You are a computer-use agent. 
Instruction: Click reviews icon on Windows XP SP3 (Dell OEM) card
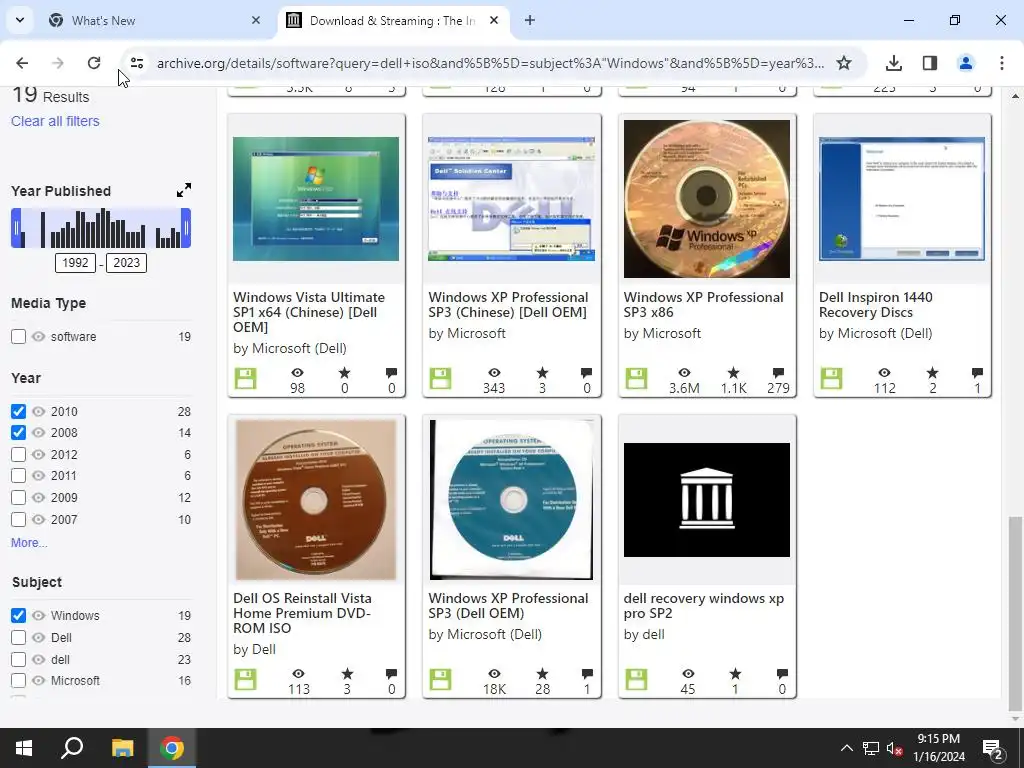[586, 673]
